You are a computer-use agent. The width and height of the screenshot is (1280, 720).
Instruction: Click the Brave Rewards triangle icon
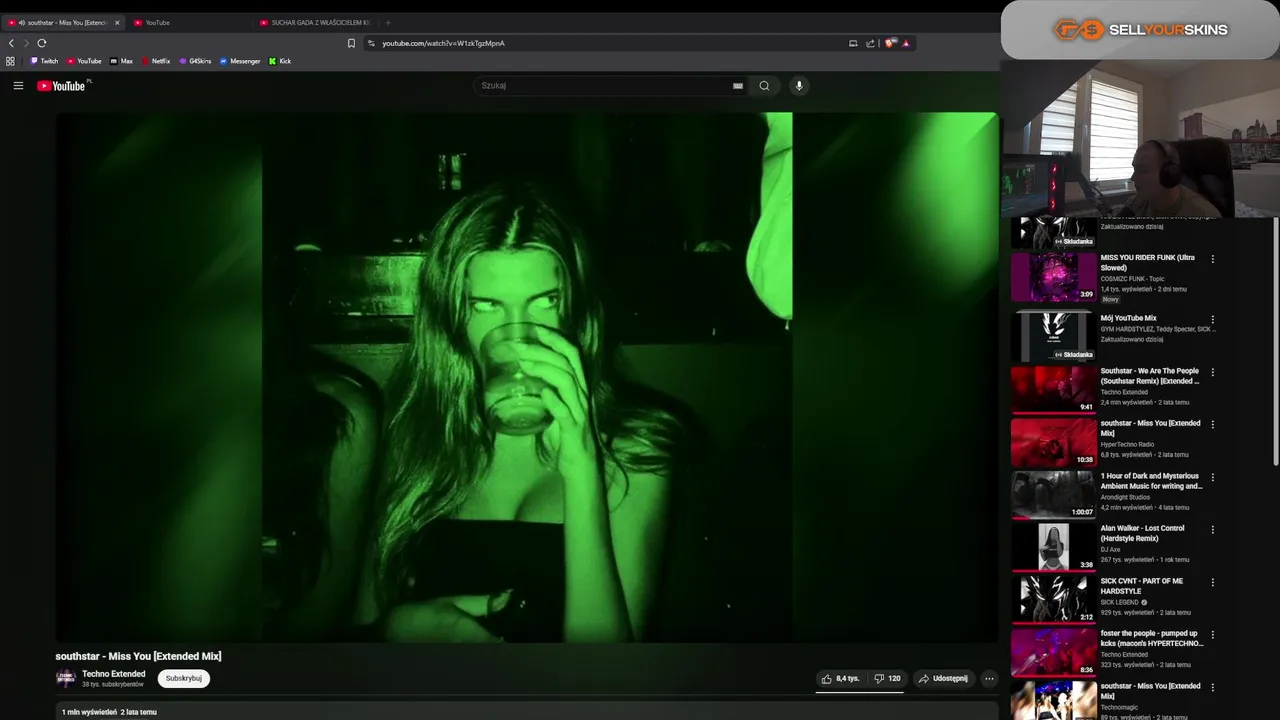coord(905,43)
